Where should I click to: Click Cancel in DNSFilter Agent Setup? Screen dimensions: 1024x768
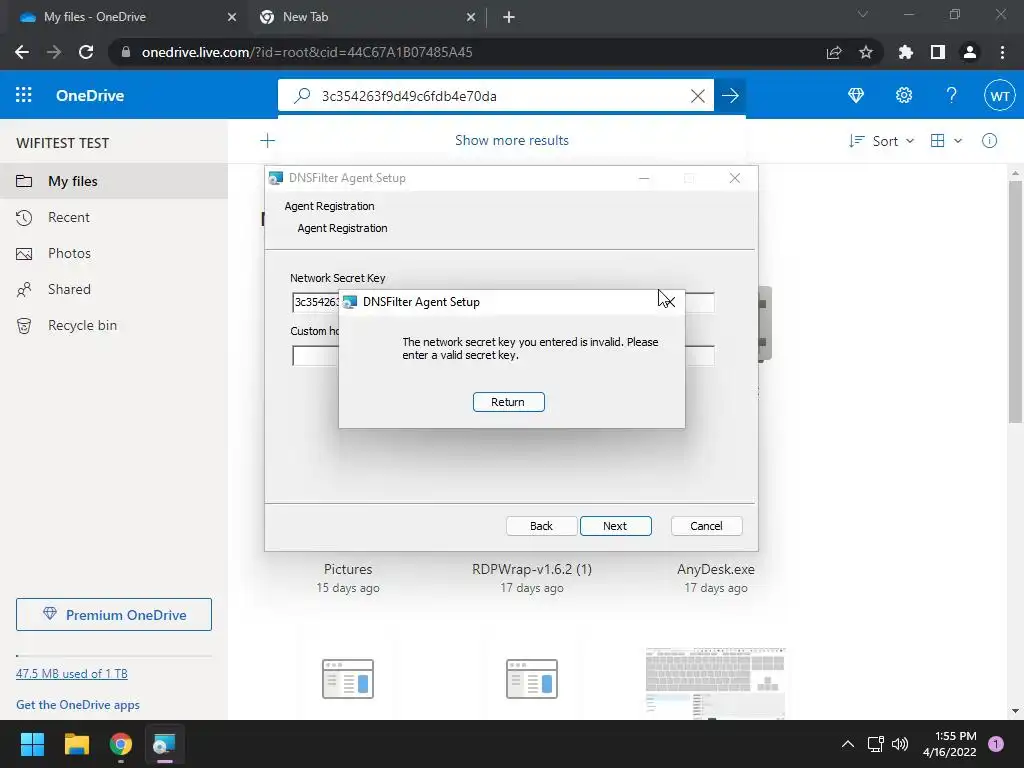pyautogui.click(x=706, y=526)
